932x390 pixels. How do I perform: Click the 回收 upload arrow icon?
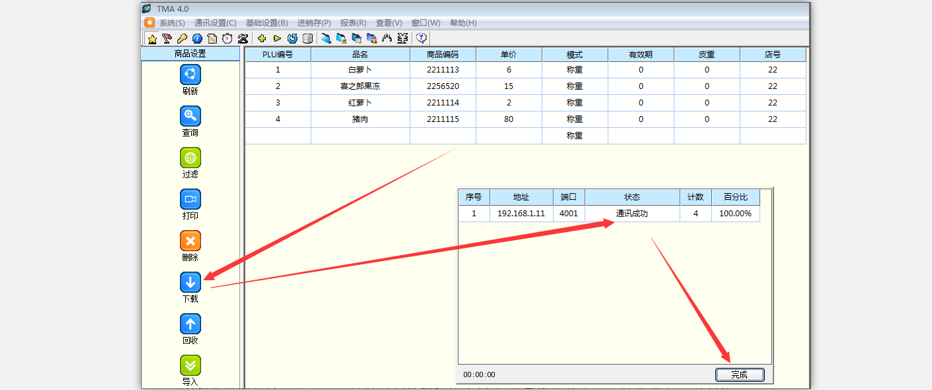(190, 324)
